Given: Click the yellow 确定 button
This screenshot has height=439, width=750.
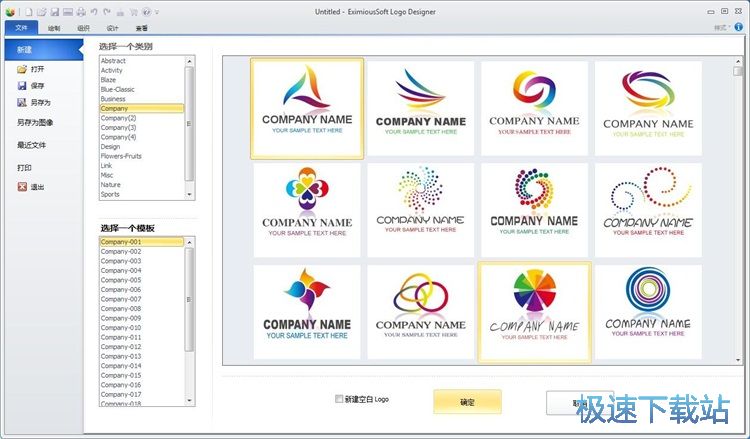Looking at the screenshot, I should click(467, 402).
